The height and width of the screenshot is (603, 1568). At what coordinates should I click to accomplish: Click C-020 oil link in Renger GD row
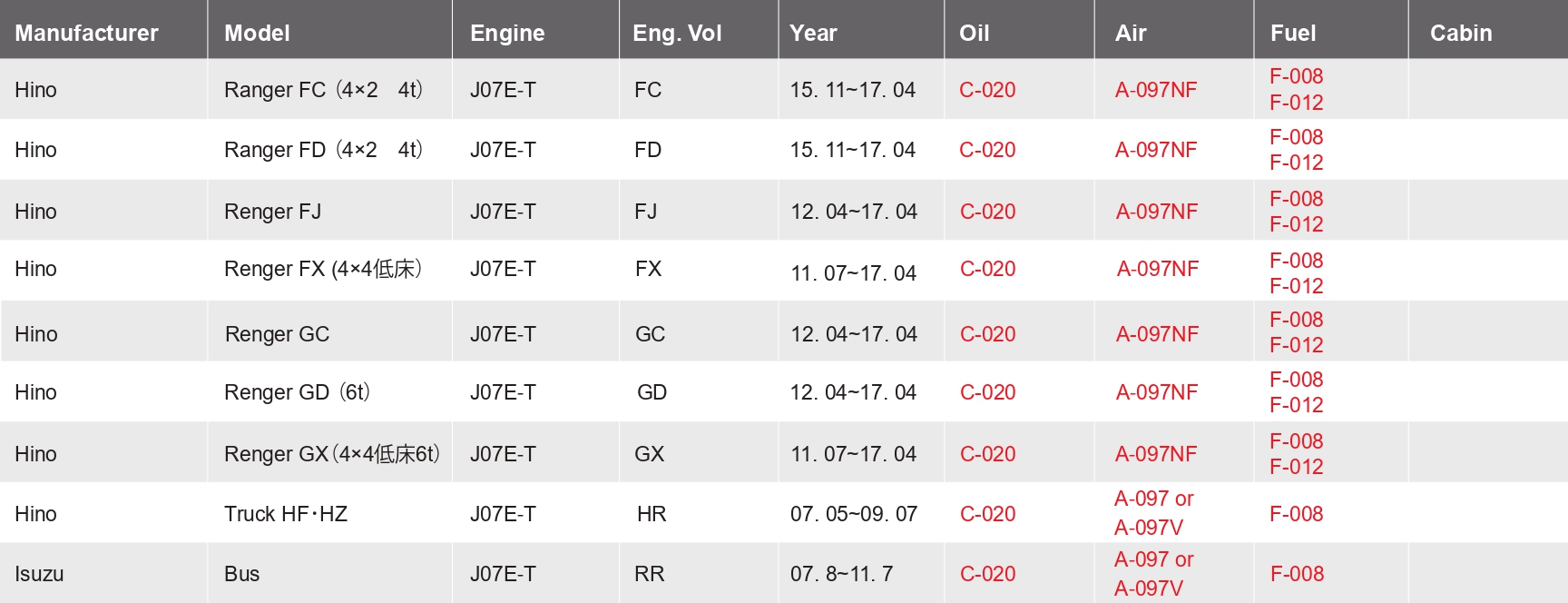click(988, 392)
